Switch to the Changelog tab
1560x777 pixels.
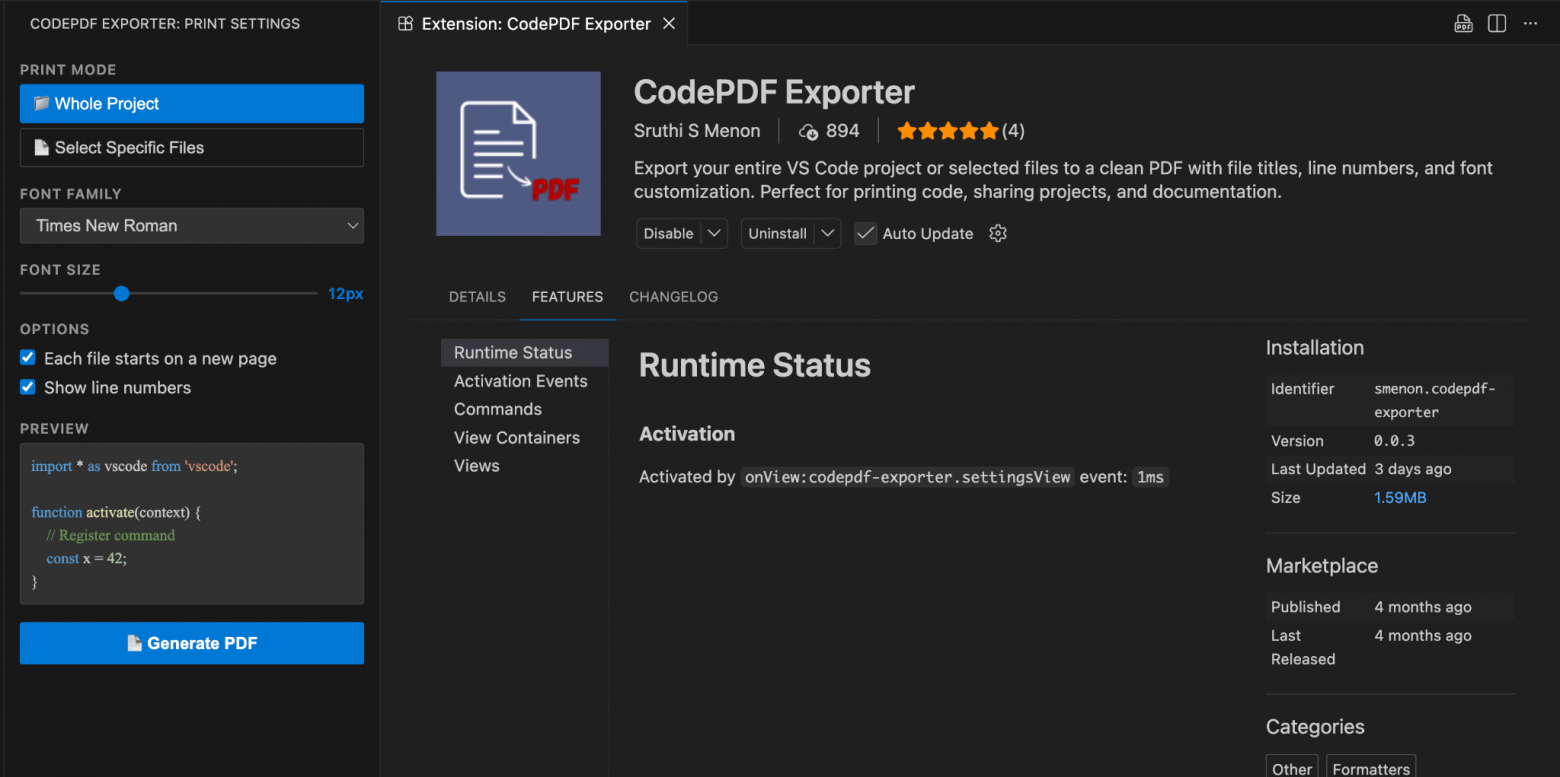[674, 297]
